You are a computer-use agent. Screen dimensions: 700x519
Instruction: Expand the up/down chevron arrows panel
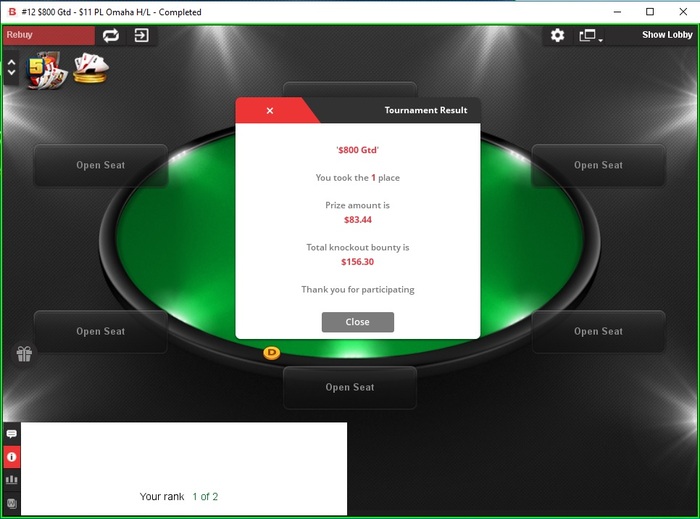pyautogui.click(x=12, y=67)
